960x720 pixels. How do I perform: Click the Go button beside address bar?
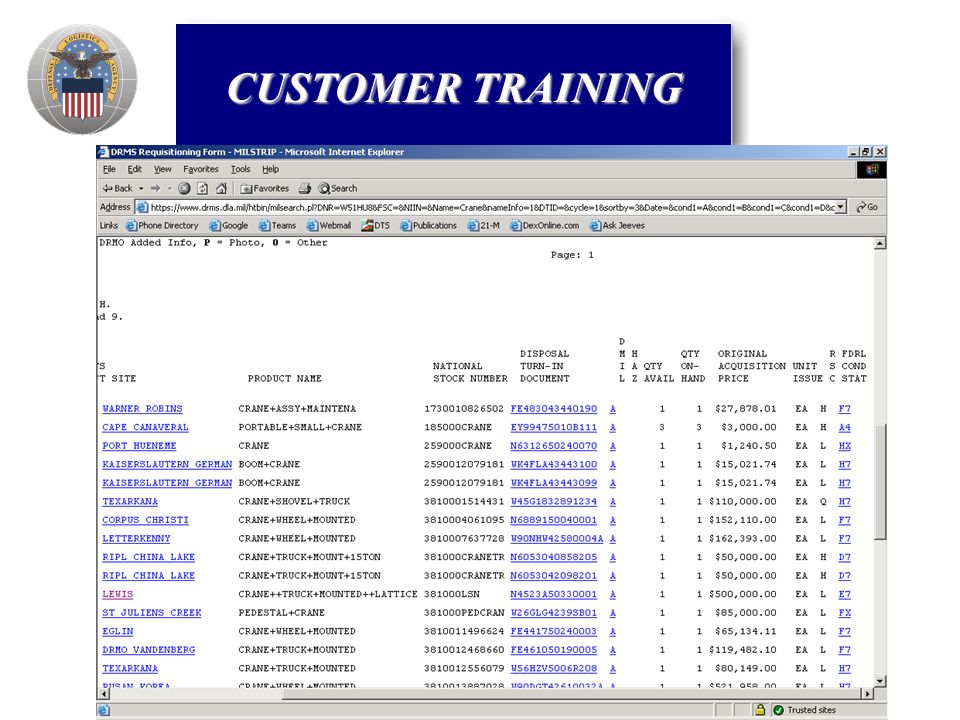point(867,207)
